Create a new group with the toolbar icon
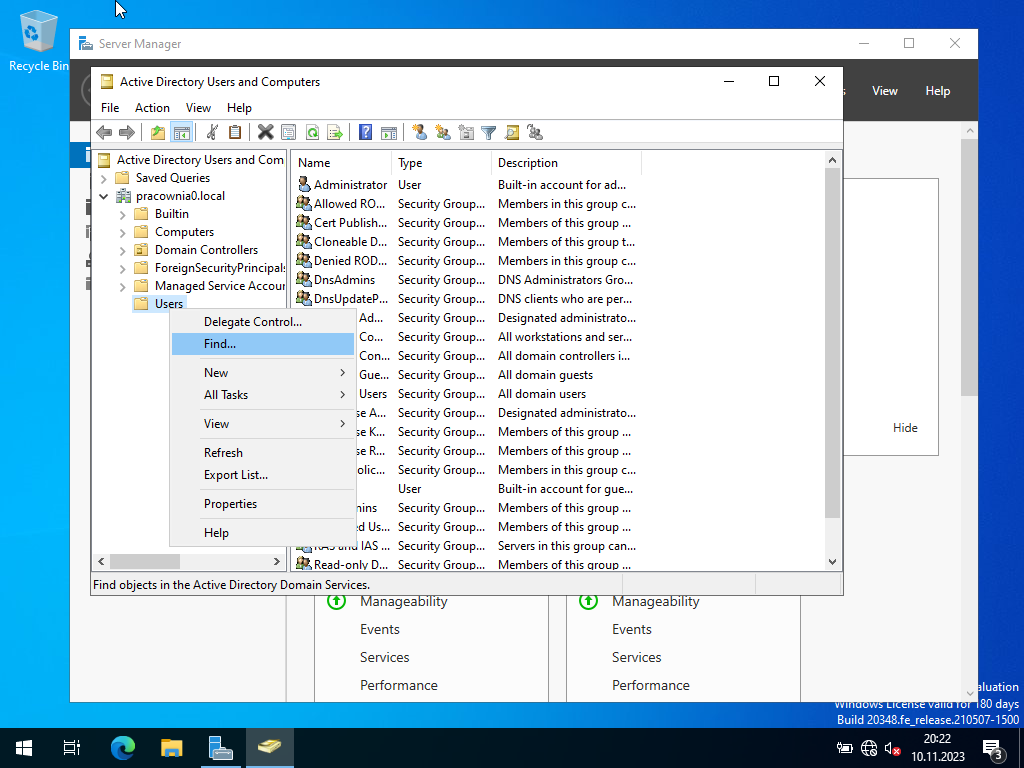Screen dimensions: 1024x768 pos(443,133)
